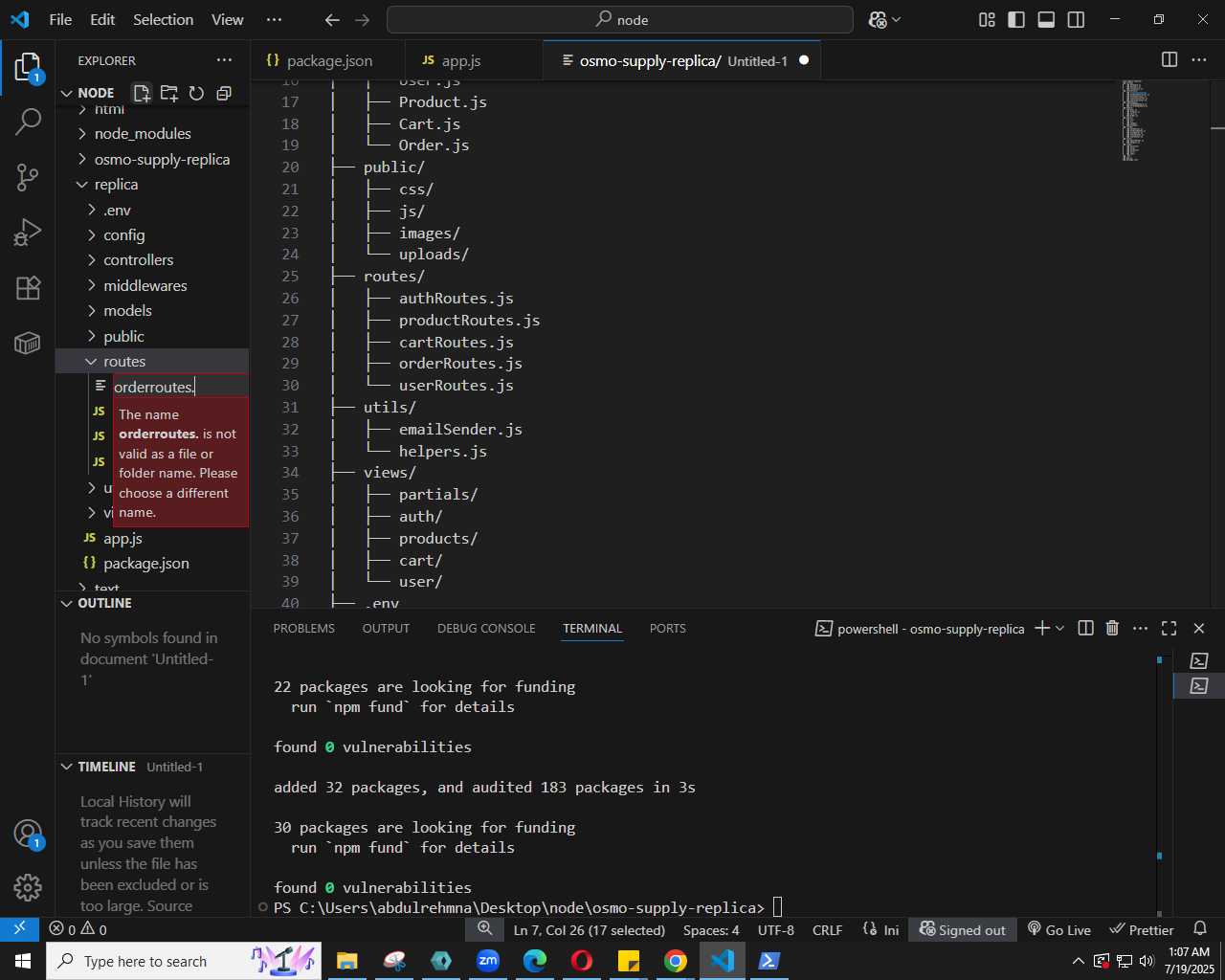1225x980 pixels.
Task: Open remote window indicator in status bar
Action: coord(19,929)
